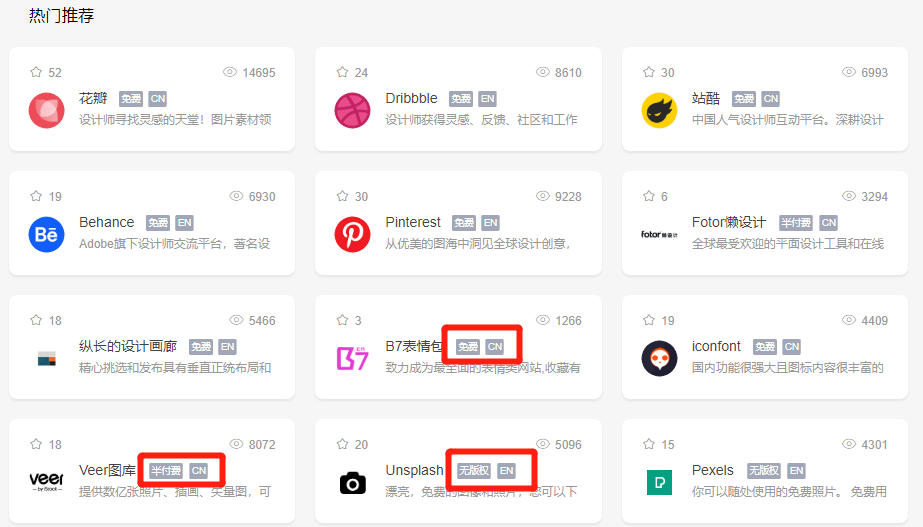Click the eye view icon on Dribbble card

pyautogui.click(x=542, y=72)
